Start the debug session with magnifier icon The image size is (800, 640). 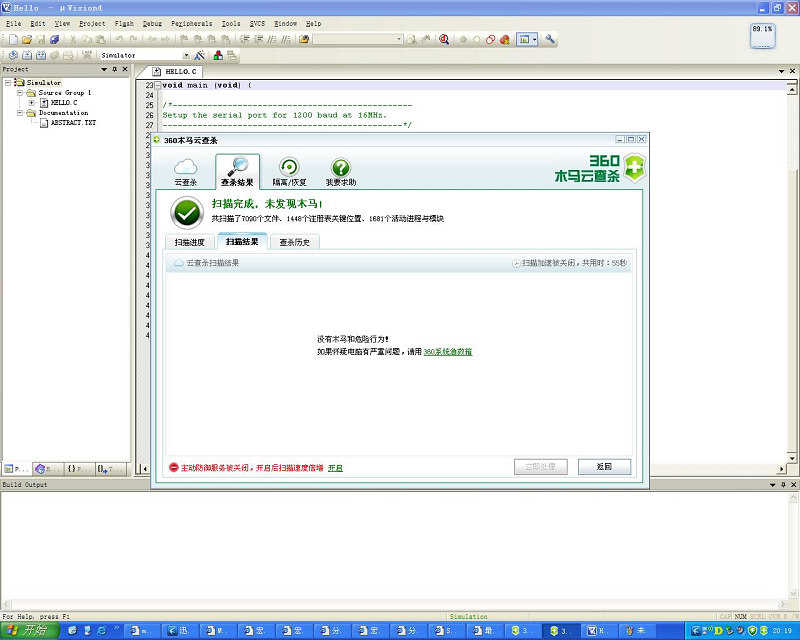[444, 39]
